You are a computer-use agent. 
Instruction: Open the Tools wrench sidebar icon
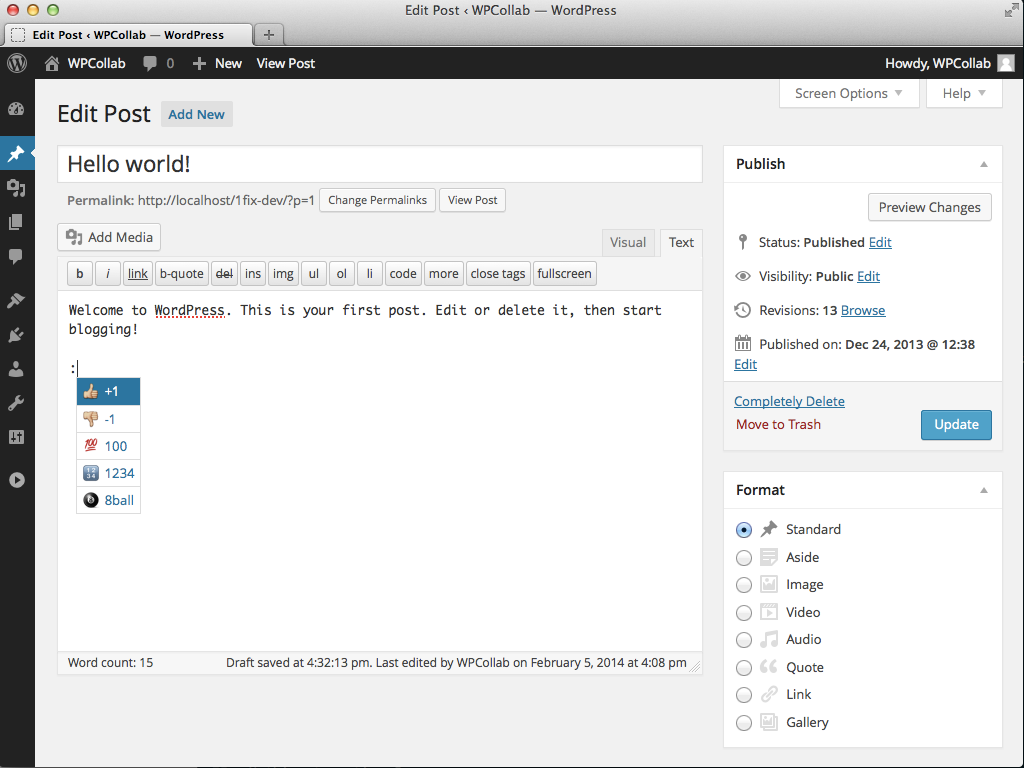point(16,403)
